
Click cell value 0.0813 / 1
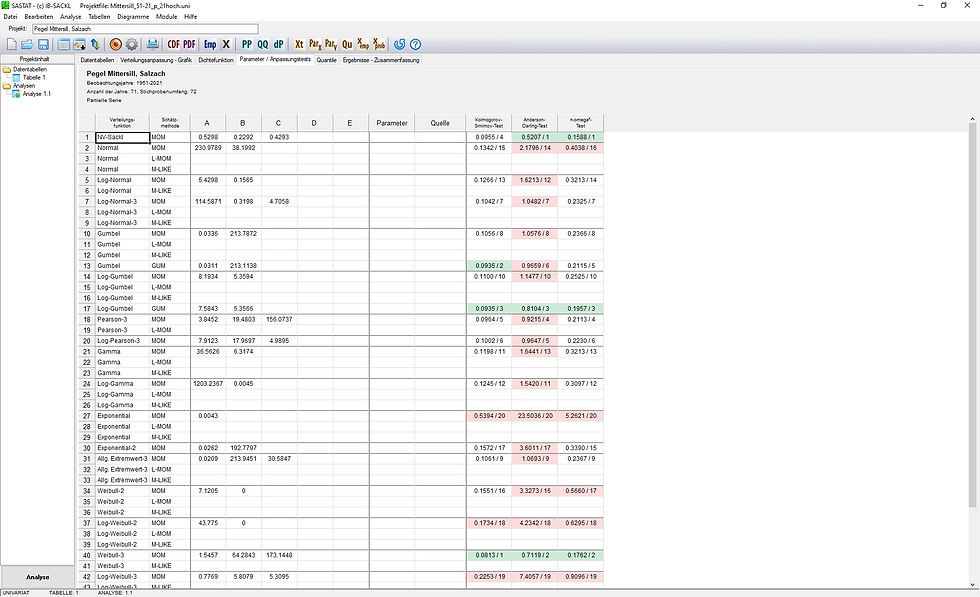(489, 555)
